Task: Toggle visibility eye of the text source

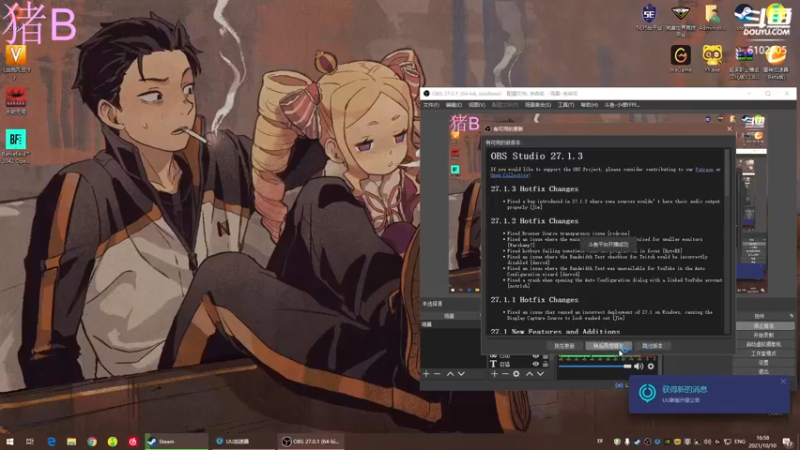Action: point(536,364)
